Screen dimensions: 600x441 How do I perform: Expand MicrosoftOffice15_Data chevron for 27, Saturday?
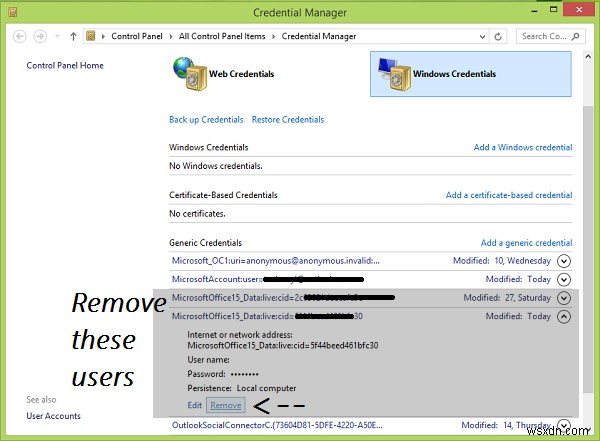(x=564, y=298)
